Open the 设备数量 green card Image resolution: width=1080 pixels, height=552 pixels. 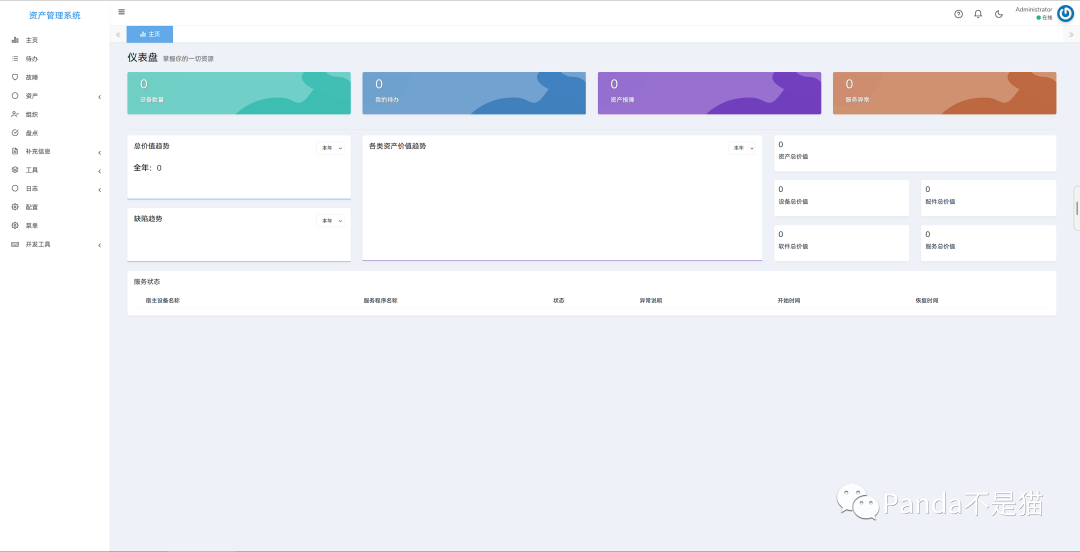[x=239, y=93]
